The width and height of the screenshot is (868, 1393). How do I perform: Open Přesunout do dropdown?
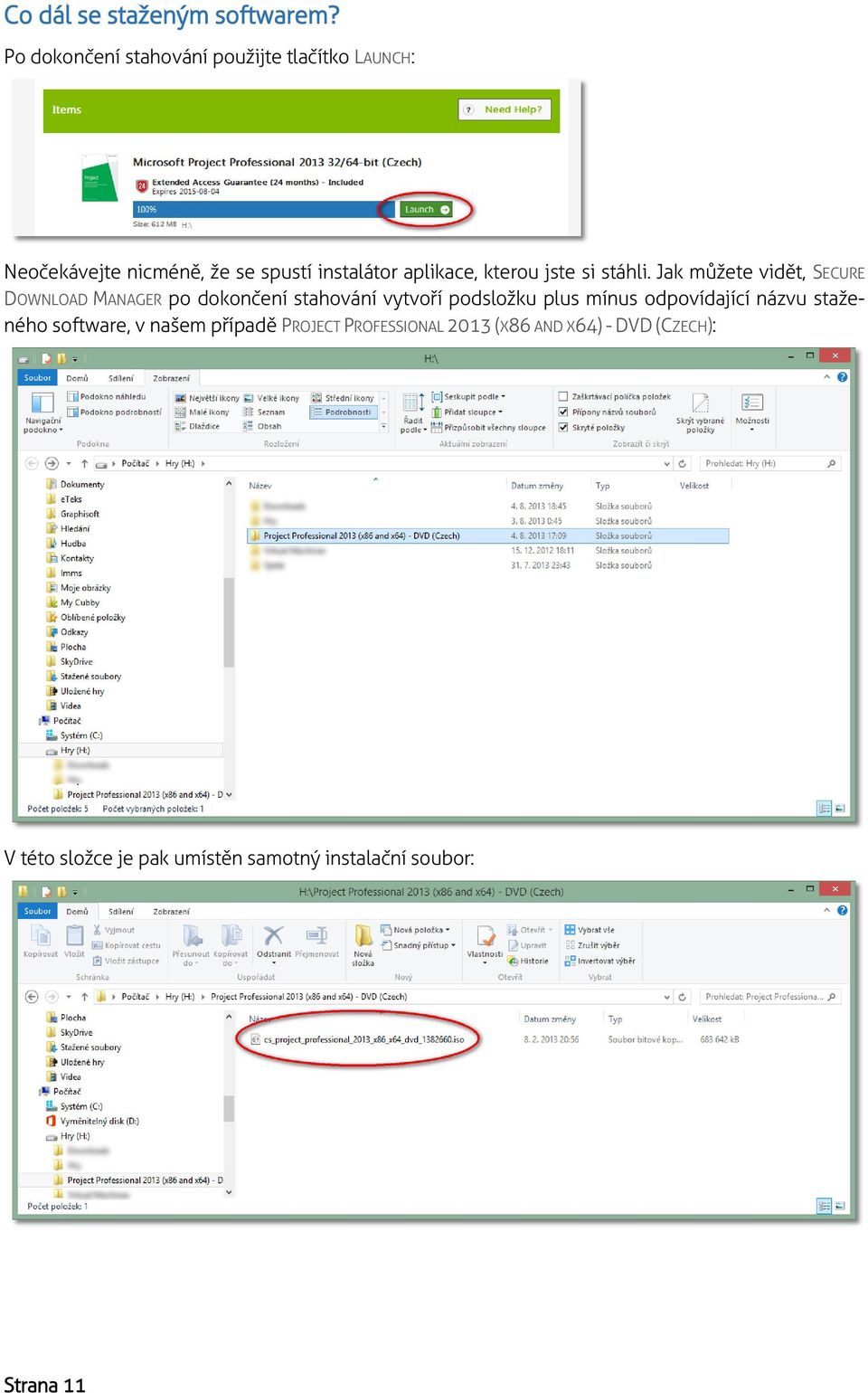[191, 945]
